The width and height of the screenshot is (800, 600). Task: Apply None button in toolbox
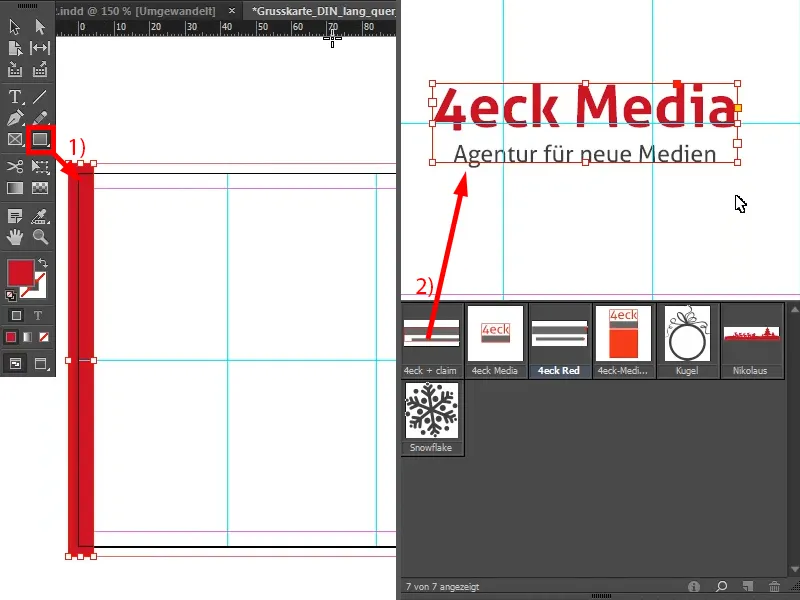click(44, 337)
